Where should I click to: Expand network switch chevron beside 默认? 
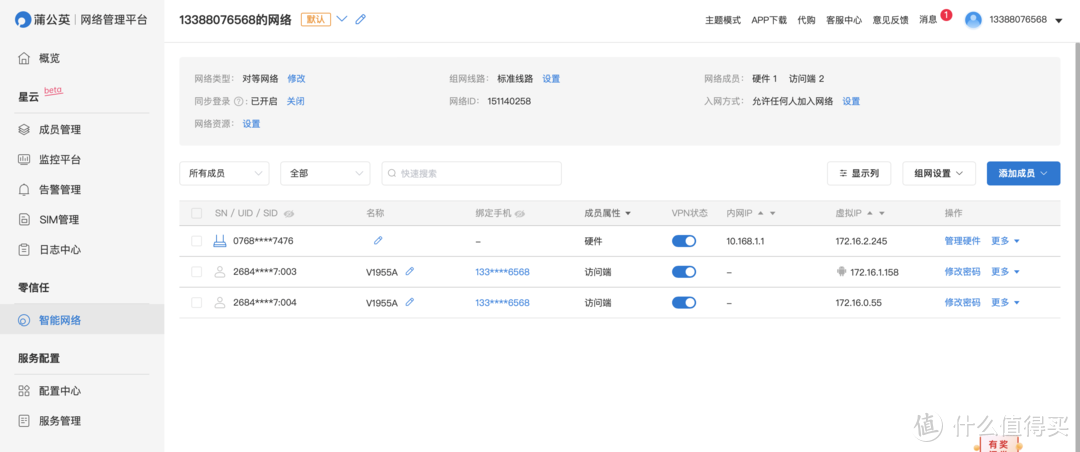click(342, 19)
